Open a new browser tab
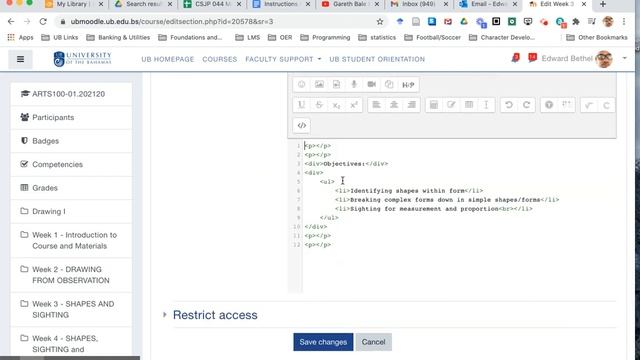This screenshot has height=360, width=640. (x=602, y=4)
